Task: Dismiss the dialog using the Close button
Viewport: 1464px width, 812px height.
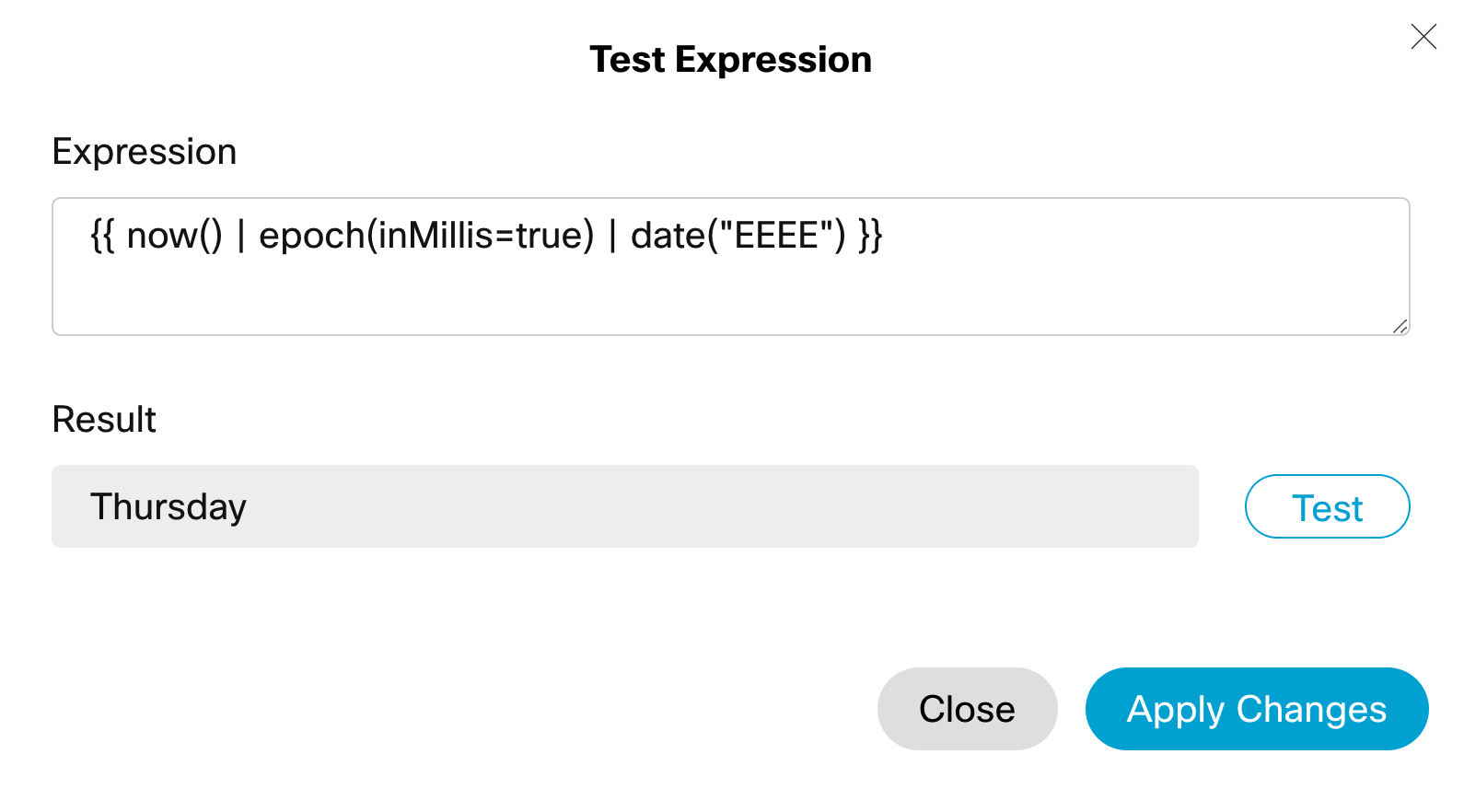Action: tap(967, 709)
